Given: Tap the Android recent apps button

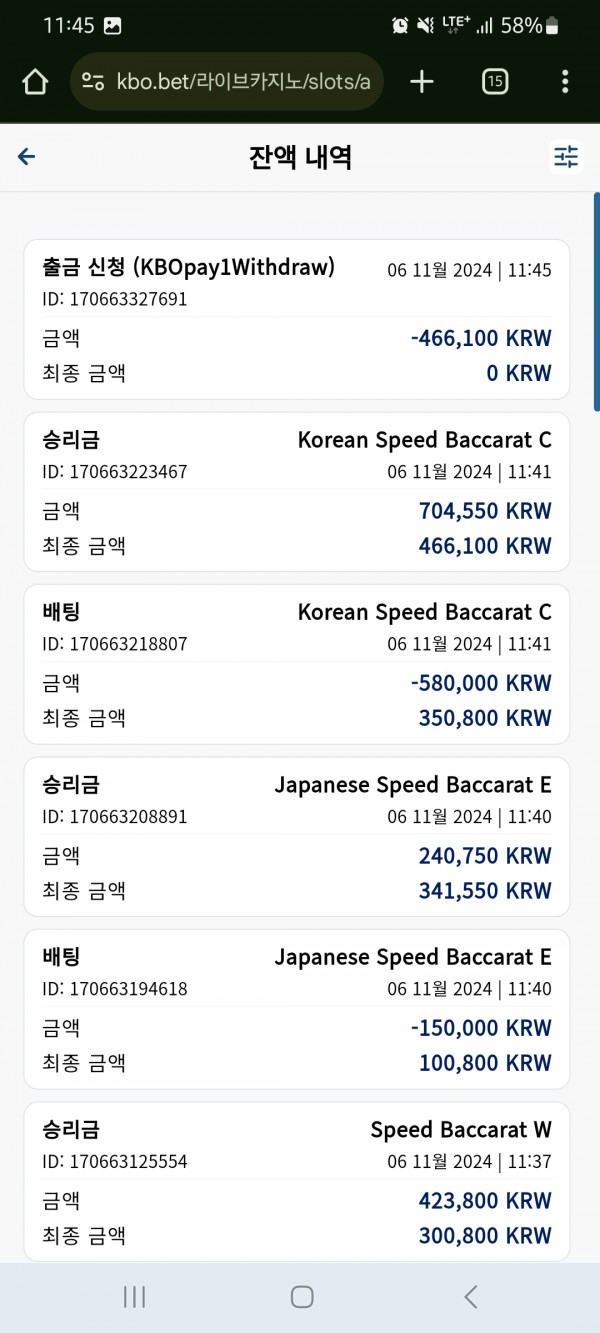Looking at the screenshot, I should [134, 1297].
